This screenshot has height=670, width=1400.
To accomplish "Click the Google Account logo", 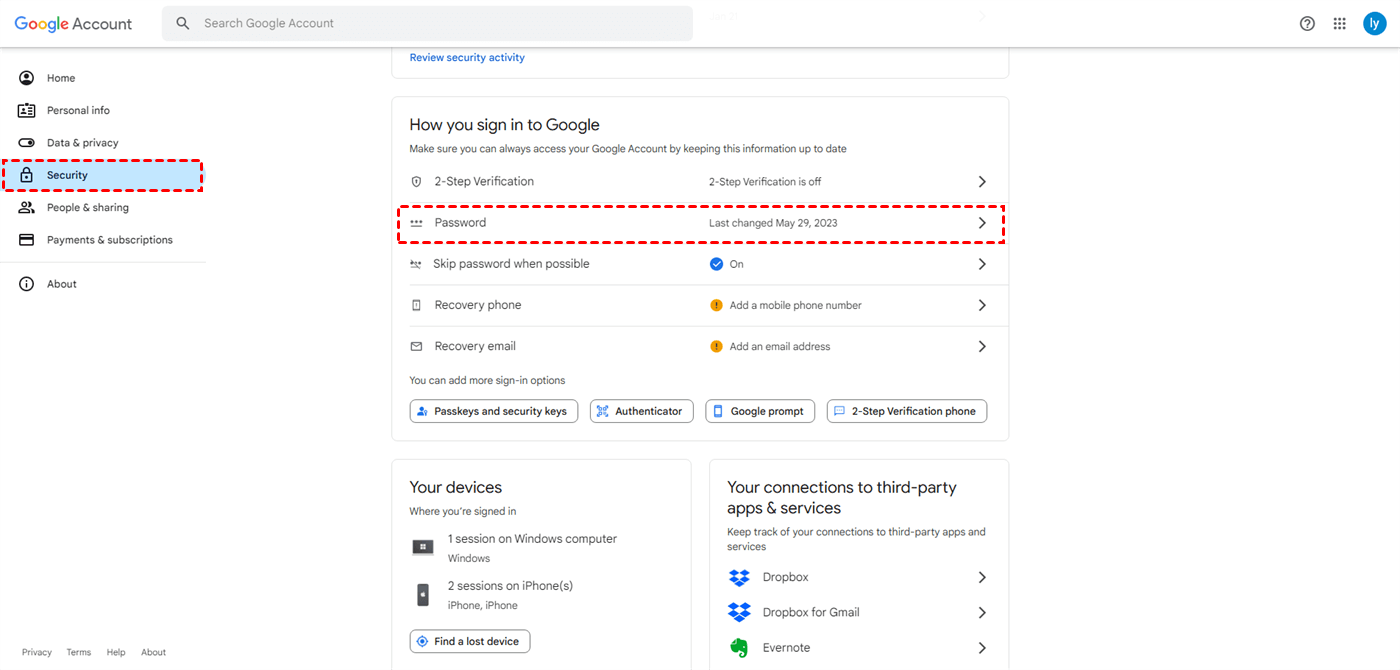I will pos(73,24).
